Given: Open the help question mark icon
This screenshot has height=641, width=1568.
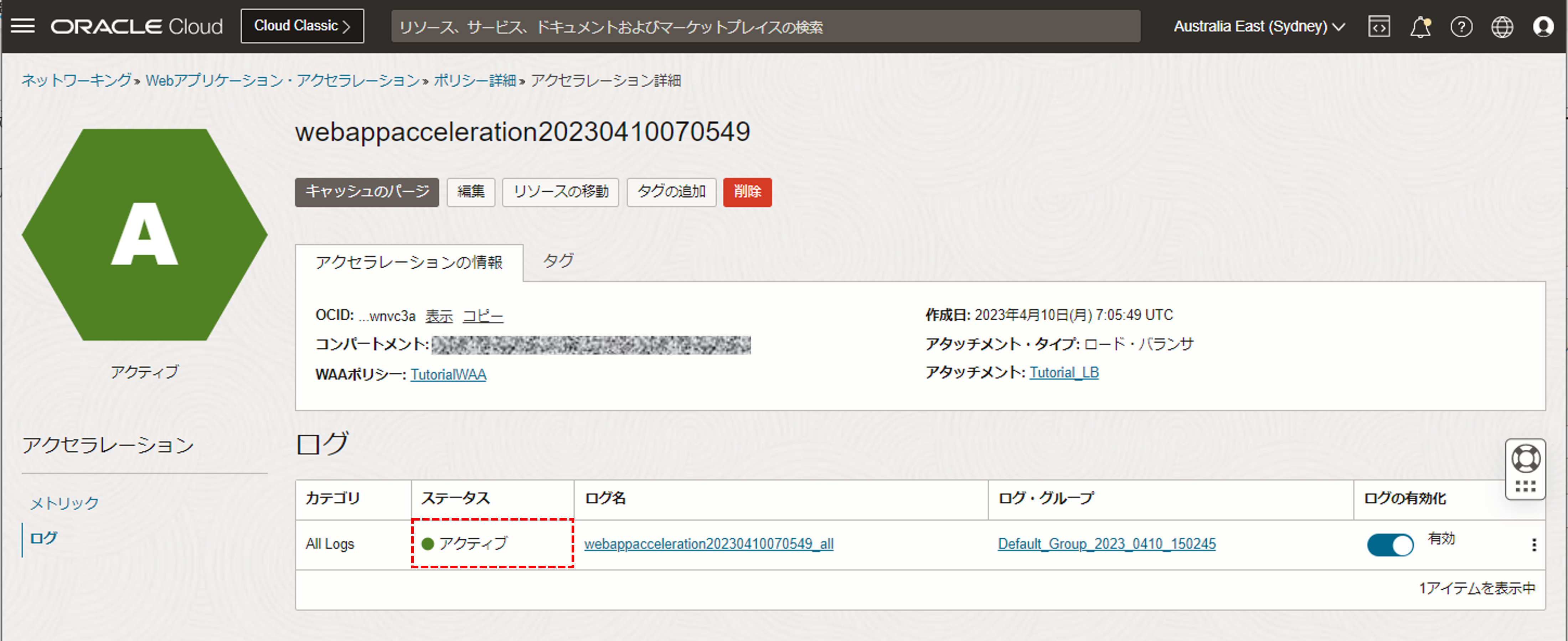Looking at the screenshot, I should pos(1461,26).
